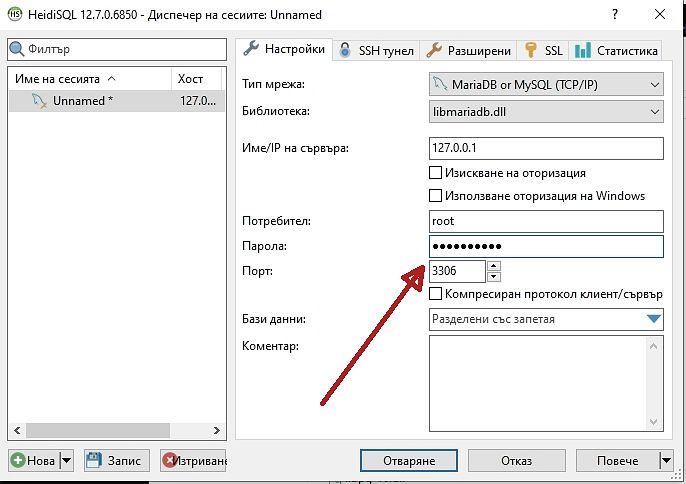Click the session list scroll left arrow
The width and height of the screenshot is (686, 484).
point(17,430)
